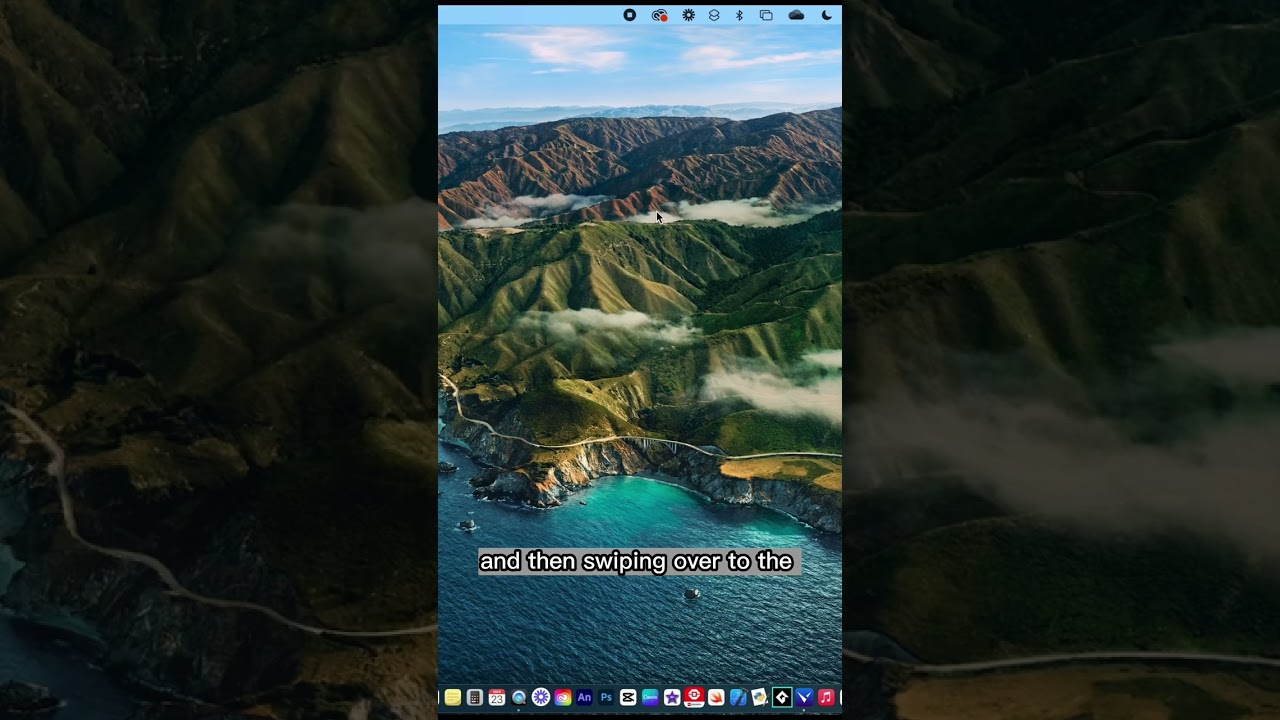
Task: Toggle the crescent moon Focus icon
Action: 826,15
